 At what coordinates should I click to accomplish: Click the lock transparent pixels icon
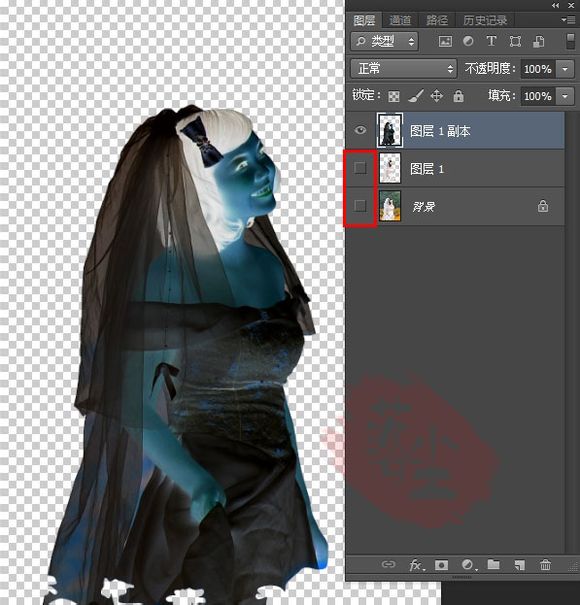click(394, 96)
